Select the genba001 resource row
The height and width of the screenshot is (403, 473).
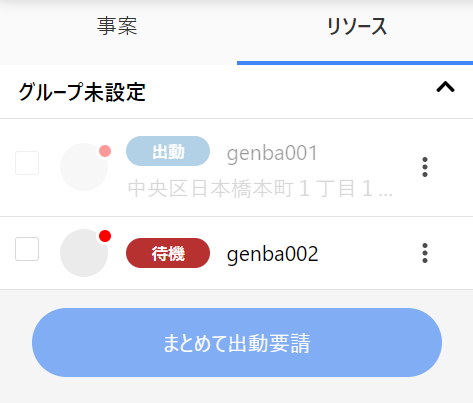point(236,167)
